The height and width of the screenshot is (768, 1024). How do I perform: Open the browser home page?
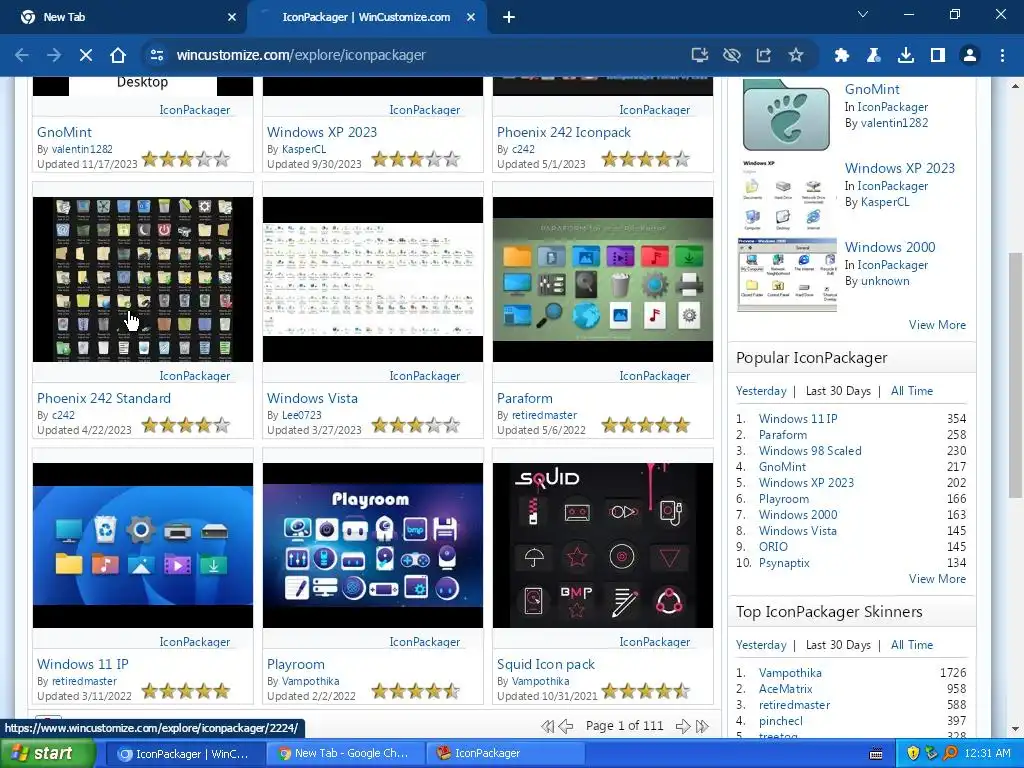[x=118, y=56]
